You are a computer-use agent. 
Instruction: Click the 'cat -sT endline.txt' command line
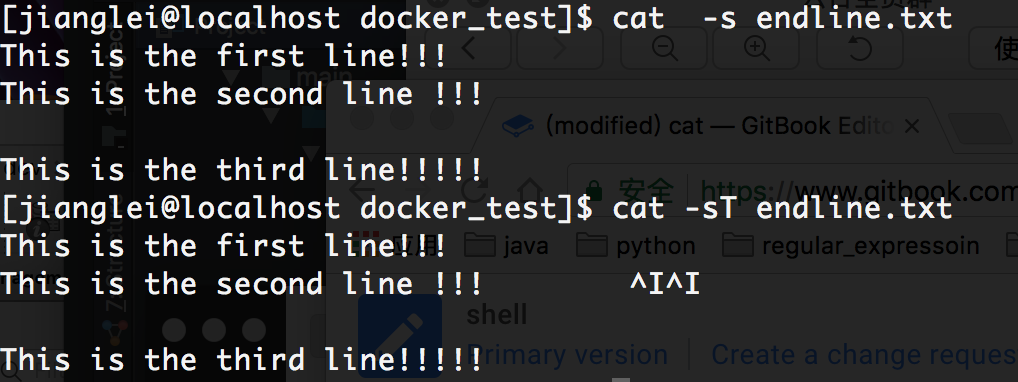tap(782, 208)
